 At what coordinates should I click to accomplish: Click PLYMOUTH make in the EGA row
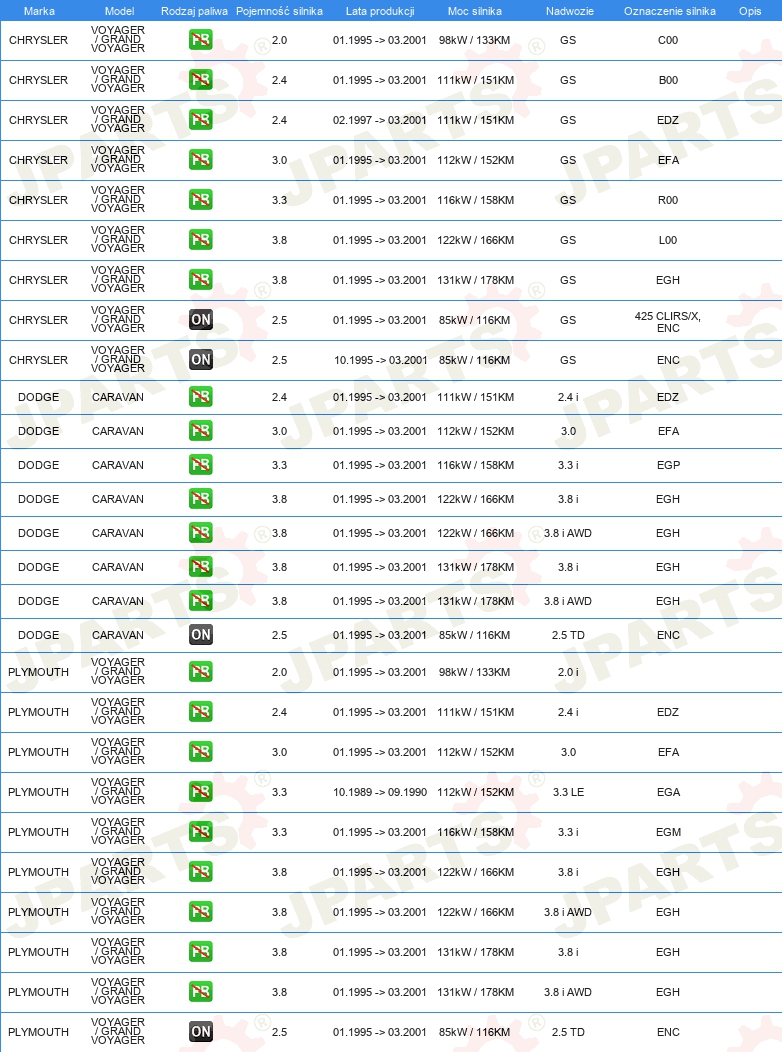(38, 792)
